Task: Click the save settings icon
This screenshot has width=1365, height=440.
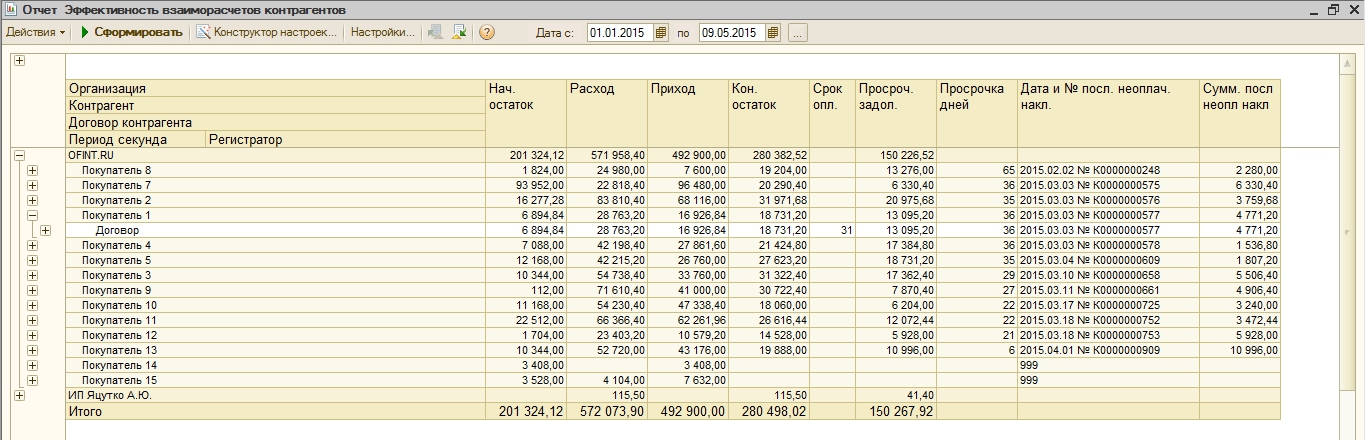Action: [460, 32]
